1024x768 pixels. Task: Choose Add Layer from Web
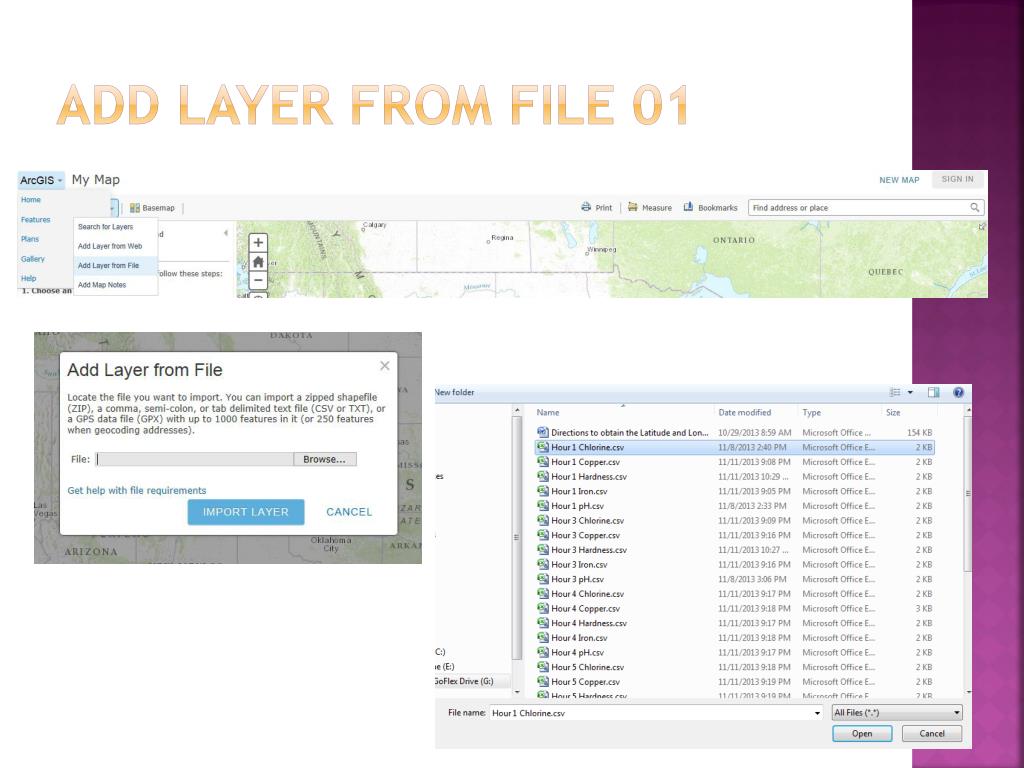click(x=115, y=246)
